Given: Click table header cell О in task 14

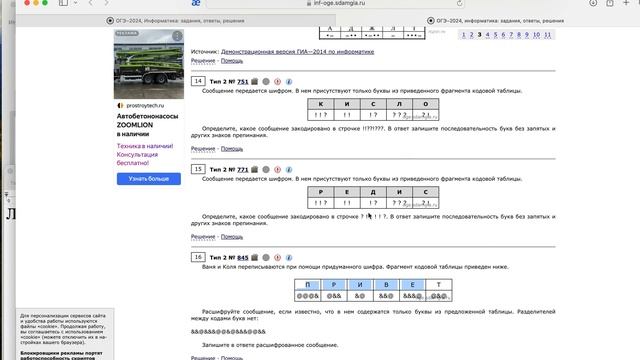Looking at the screenshot, I should 425,104.
